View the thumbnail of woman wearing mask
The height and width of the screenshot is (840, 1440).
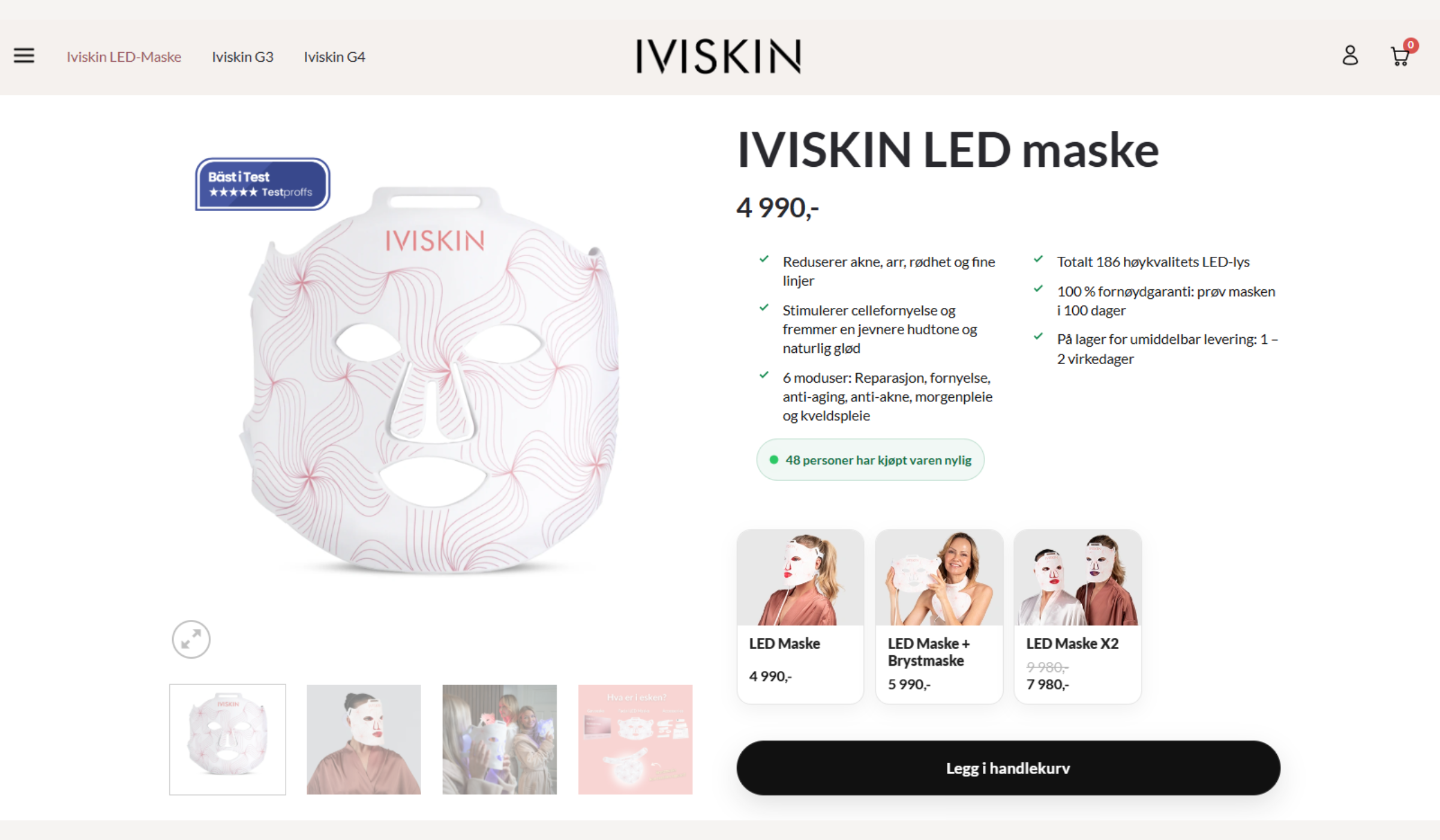(364, 739)
